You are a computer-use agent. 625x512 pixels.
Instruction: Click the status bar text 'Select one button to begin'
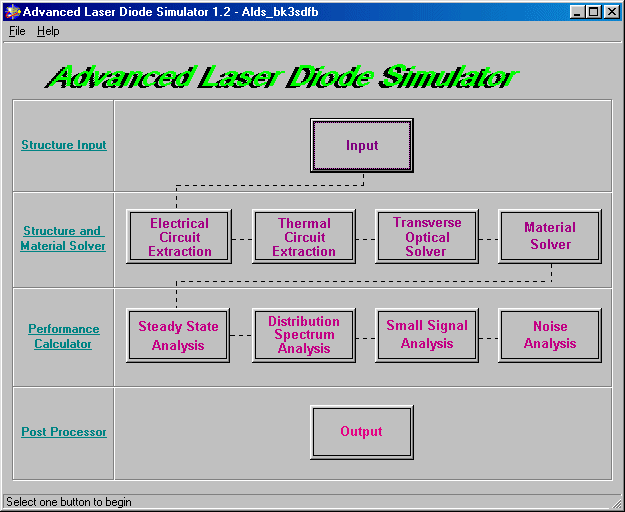coord(69,502)
